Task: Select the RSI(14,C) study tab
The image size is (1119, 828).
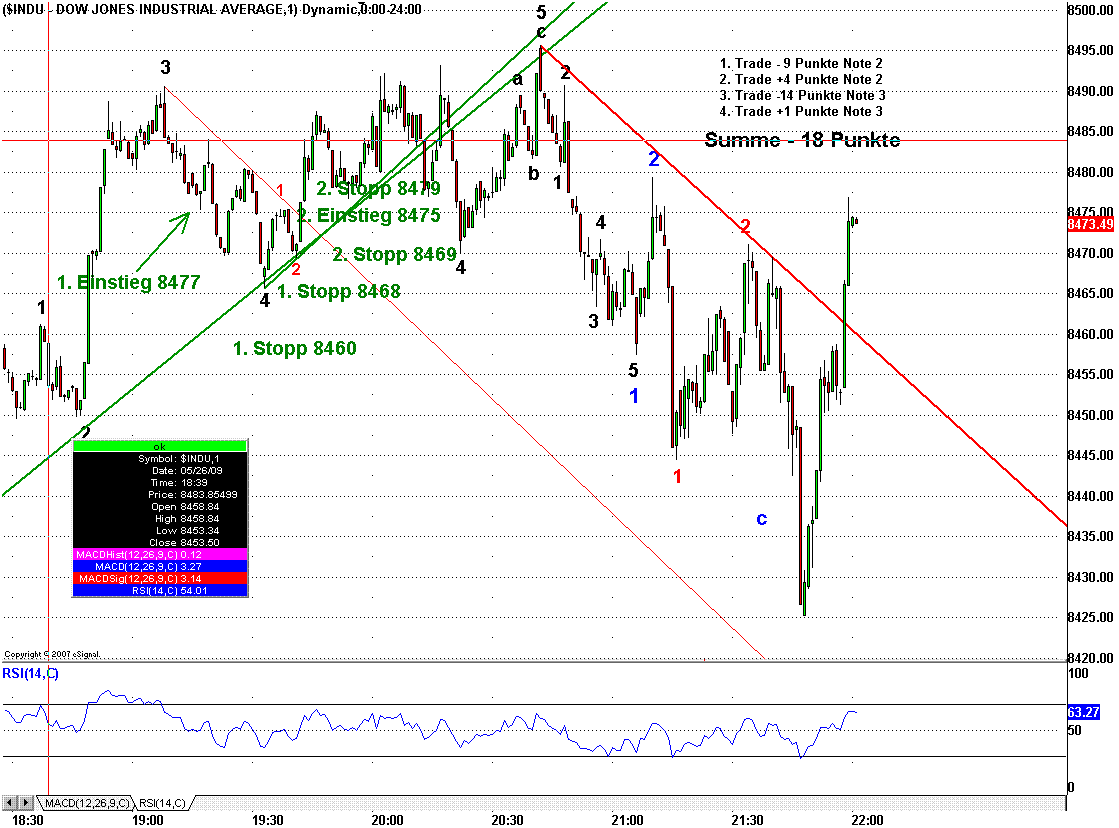Action: [161, 802]
